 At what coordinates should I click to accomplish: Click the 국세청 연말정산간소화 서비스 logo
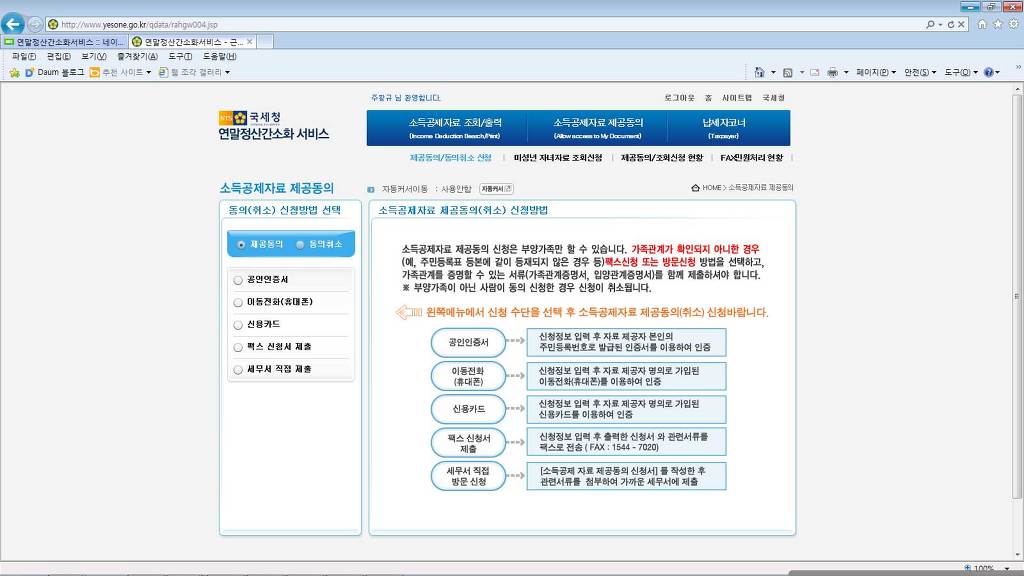[274, 126]
